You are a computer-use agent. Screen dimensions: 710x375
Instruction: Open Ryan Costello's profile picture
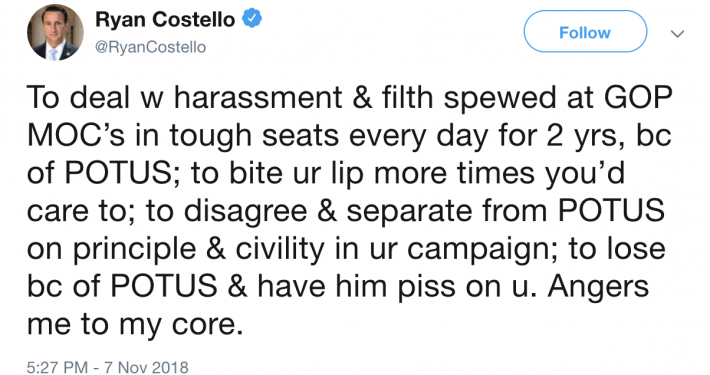click(55, 32)
